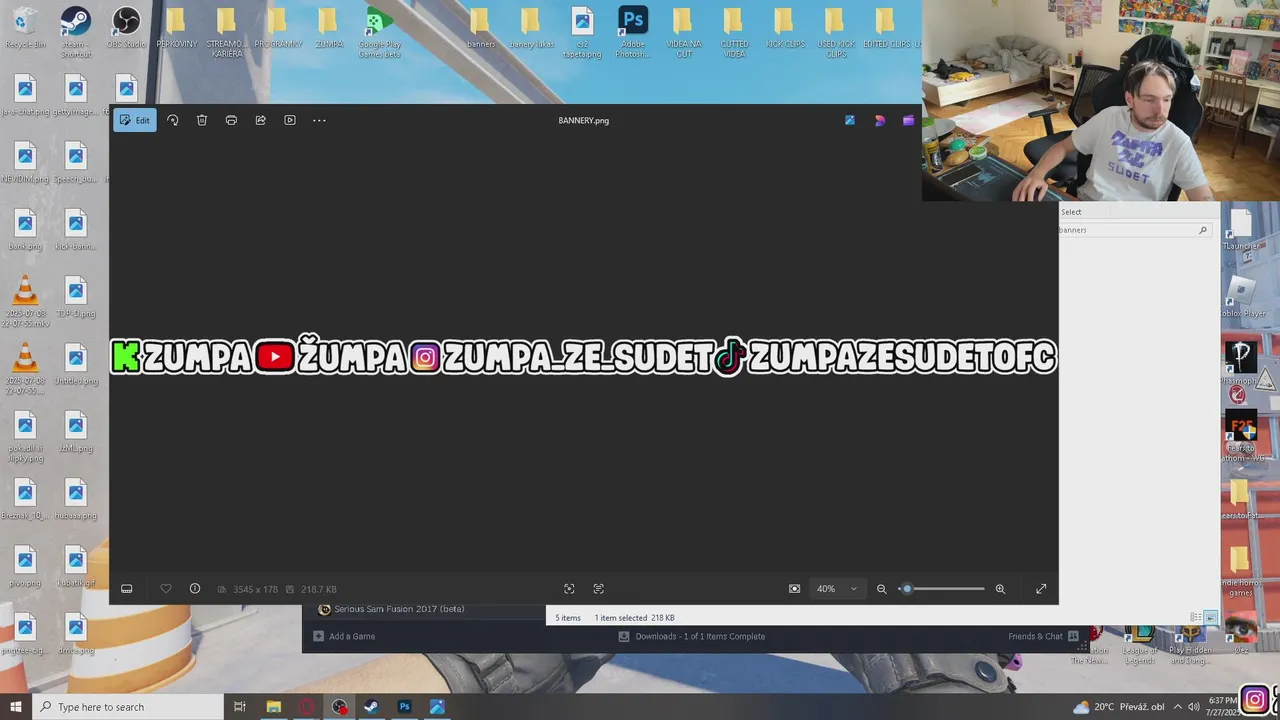Switch Explorer to large icons view

point(1210,617)
